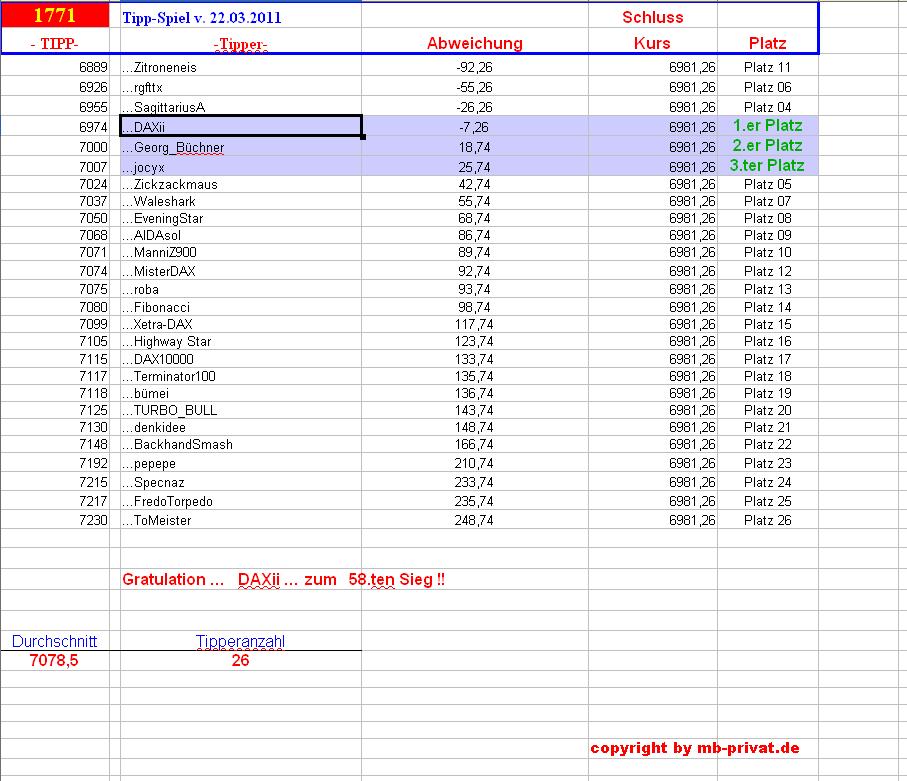Click the ...TURBO_BULL cell
The height and width of the screenshot is (781, 907).
[241, 410]
